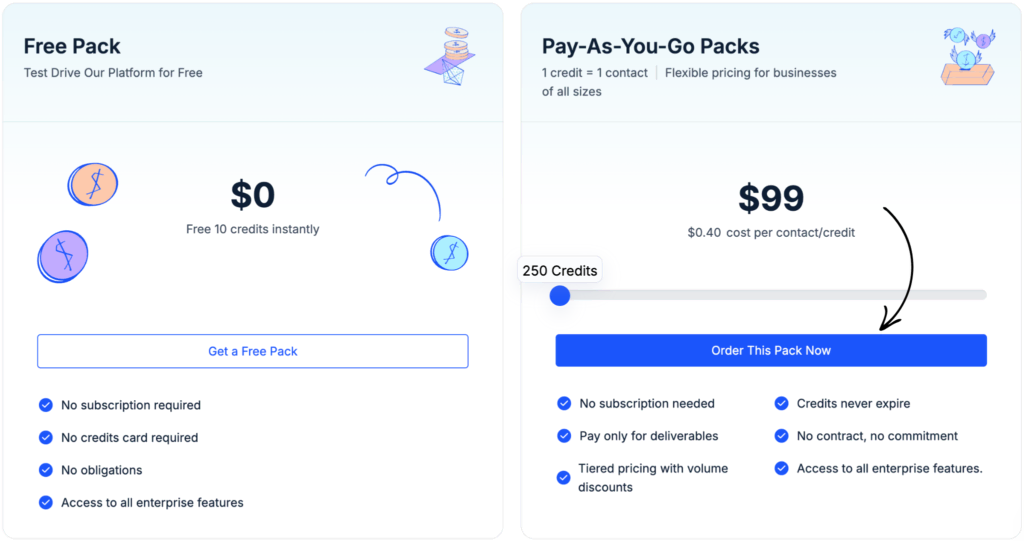Screen dimensions: 1024x541
Task: Select the Free Pack heading
Action: tap(72, 46)
